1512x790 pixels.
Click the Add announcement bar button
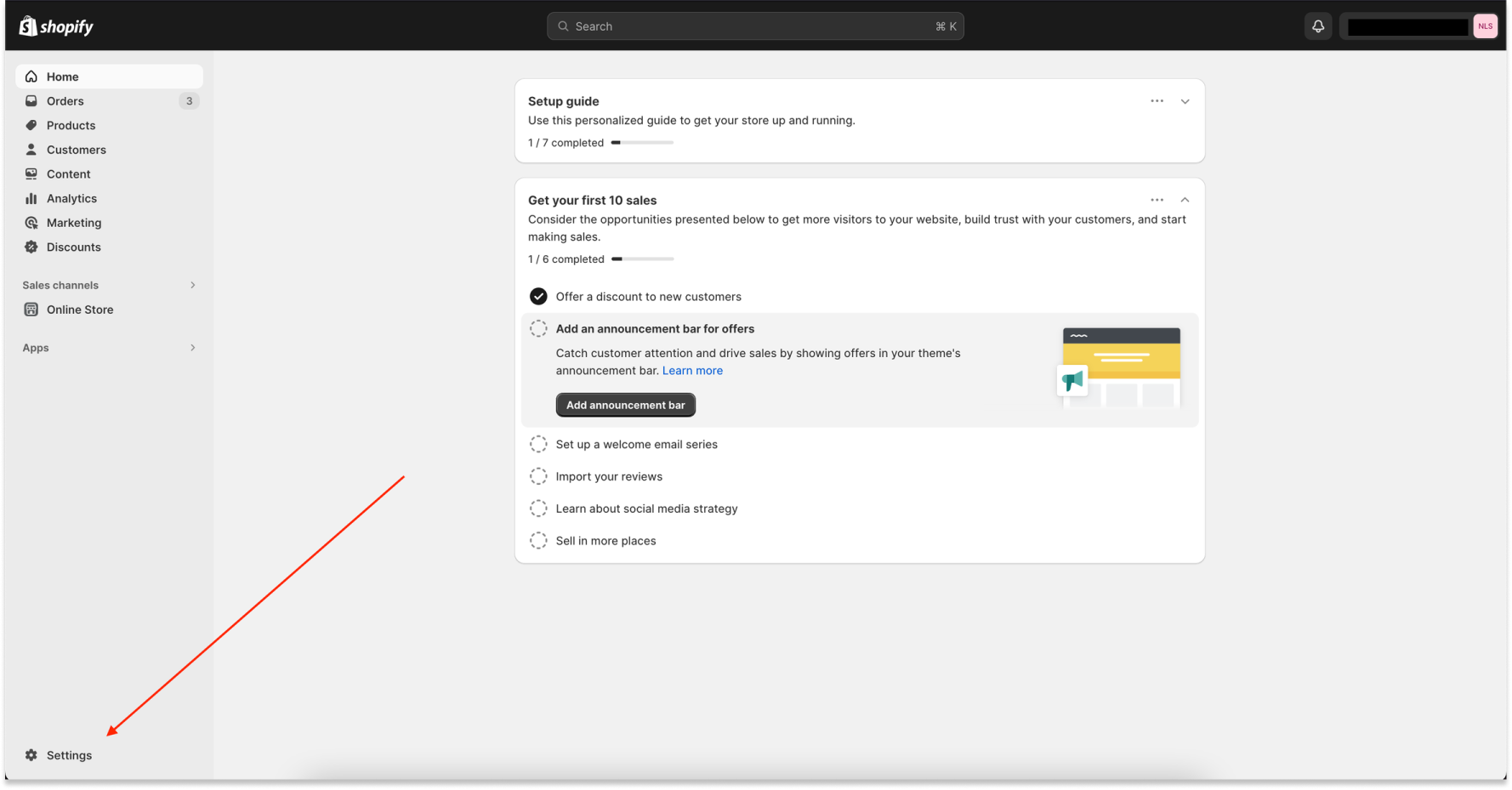point(625,405)
